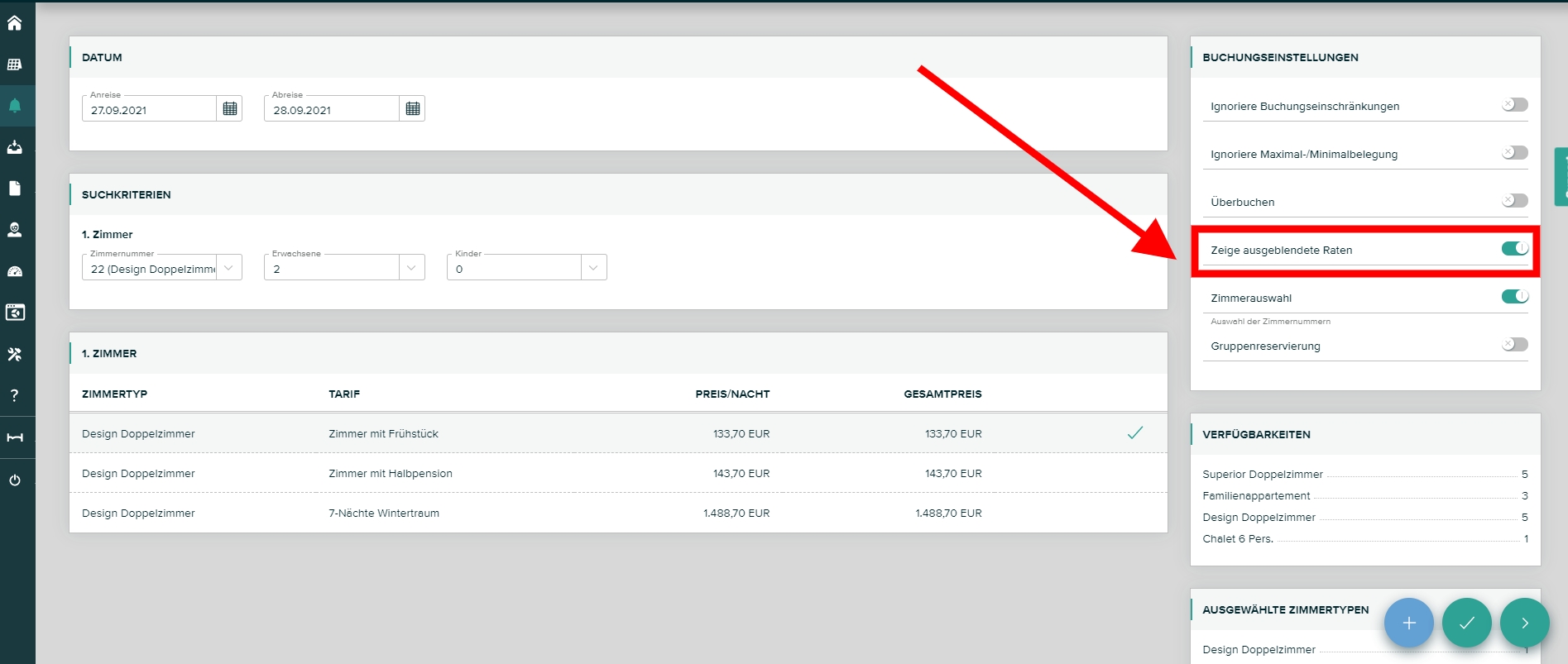Expand the Zimmernummer dropdown
This screenshot has height=664, width=1568.
point(229,268)
